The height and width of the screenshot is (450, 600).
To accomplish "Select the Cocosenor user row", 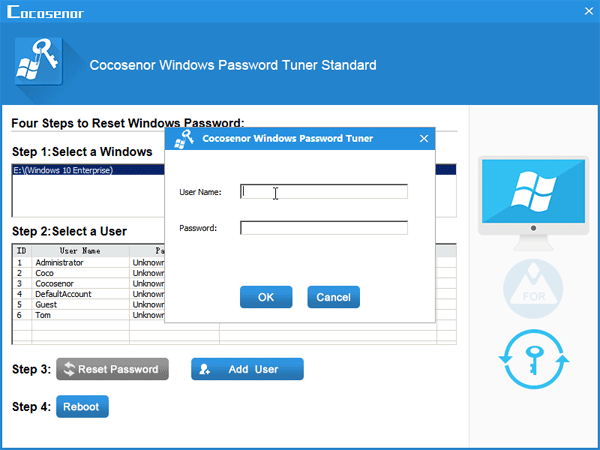I will [88, 284].
